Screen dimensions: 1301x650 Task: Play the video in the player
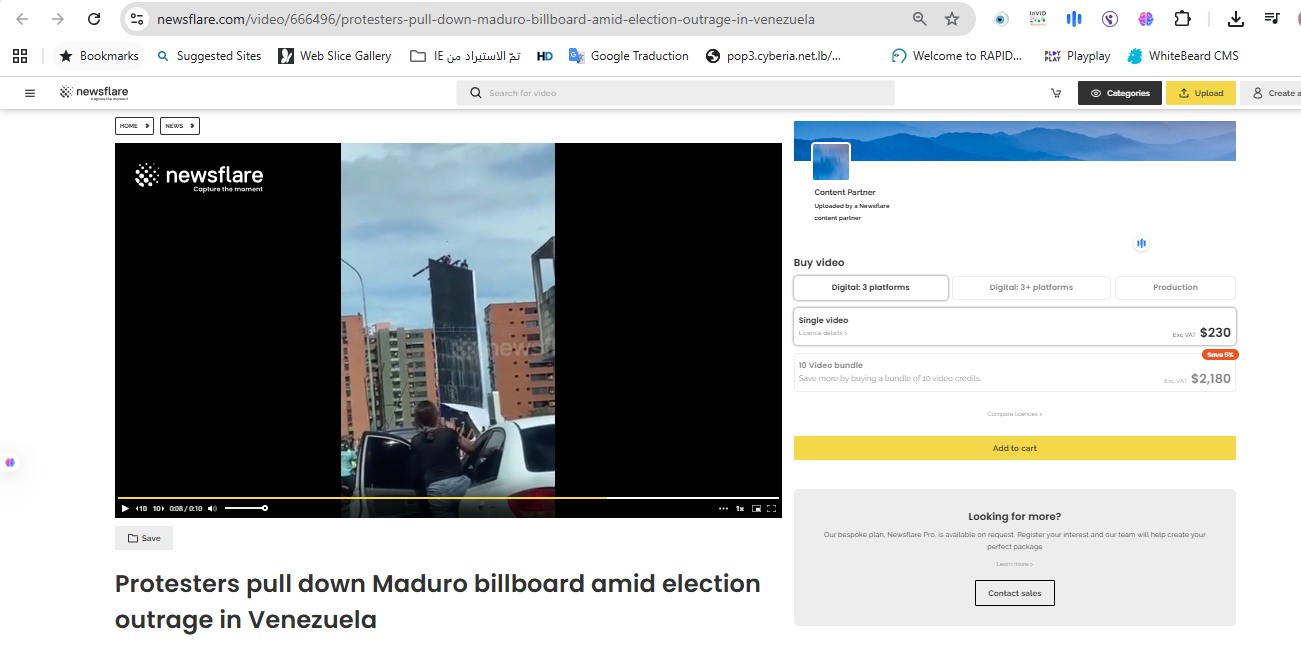(x=125, y=509)
